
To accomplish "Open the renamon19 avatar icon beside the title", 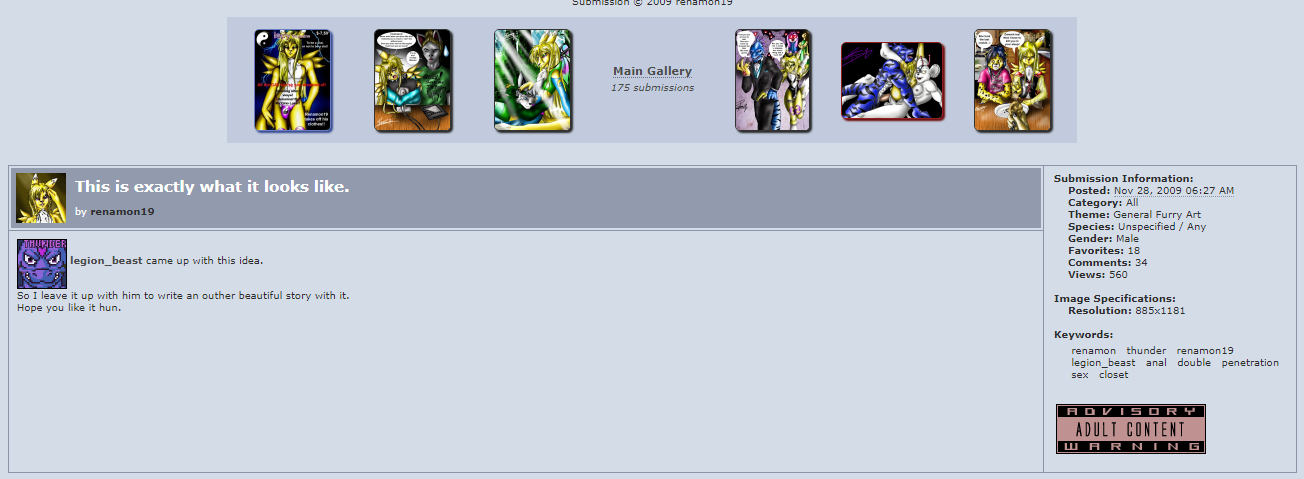I will tap(41, 198).
